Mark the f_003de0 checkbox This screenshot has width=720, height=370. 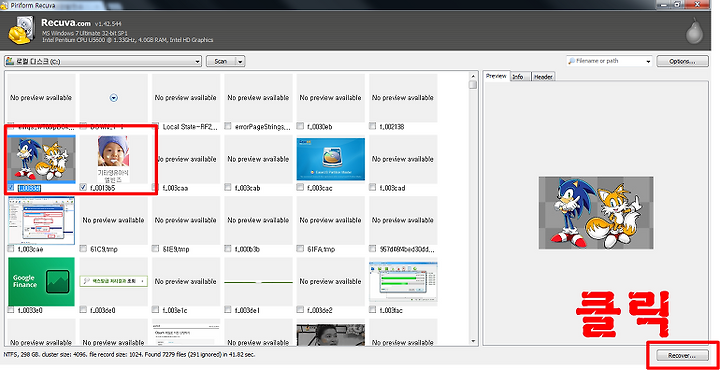coord(83,310)
